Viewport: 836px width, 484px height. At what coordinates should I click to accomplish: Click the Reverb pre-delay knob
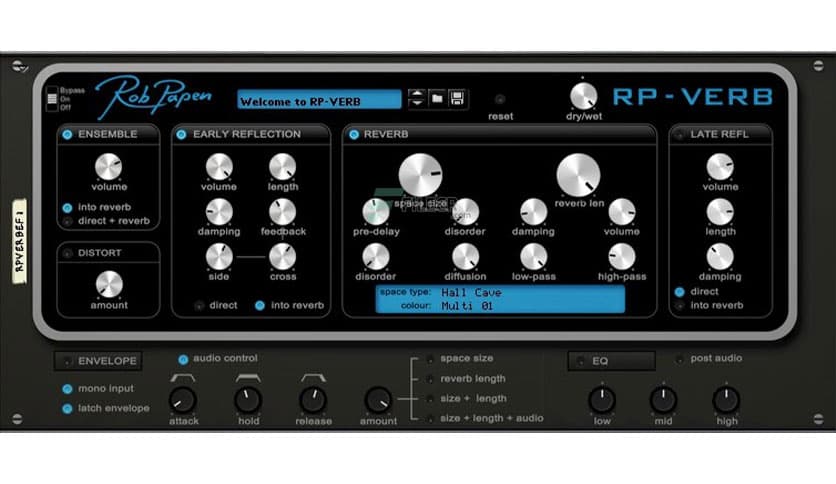(376, 212)
